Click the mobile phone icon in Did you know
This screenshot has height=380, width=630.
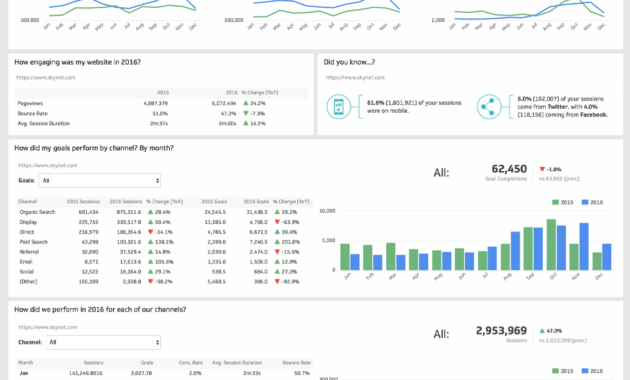(x=338, y=107)
